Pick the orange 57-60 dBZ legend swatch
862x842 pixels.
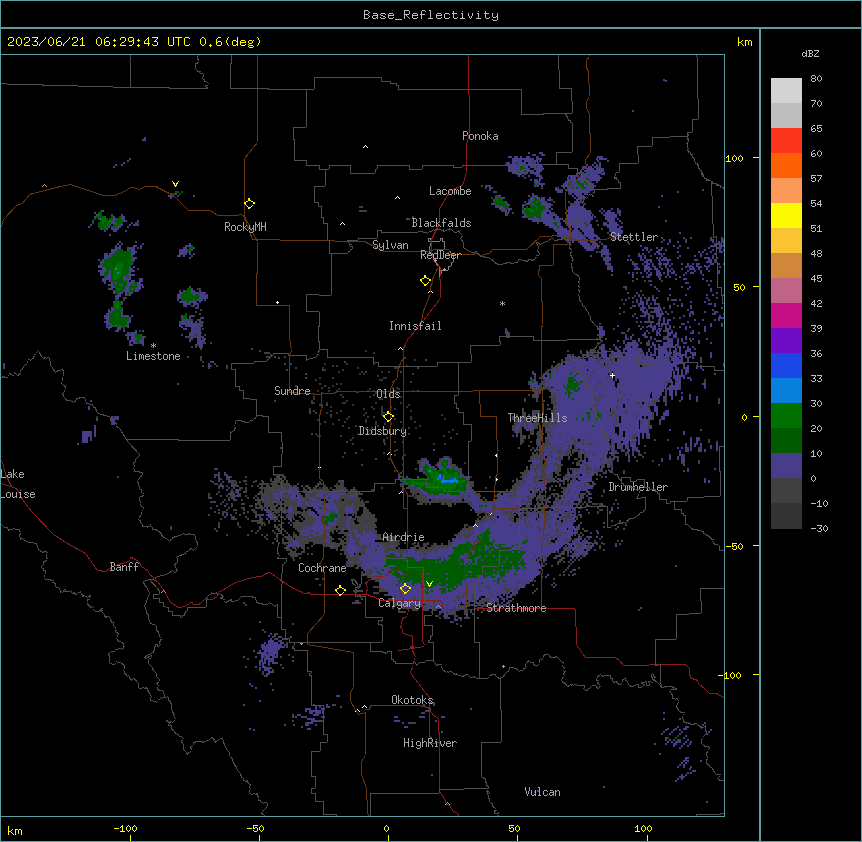pos(786,165)
